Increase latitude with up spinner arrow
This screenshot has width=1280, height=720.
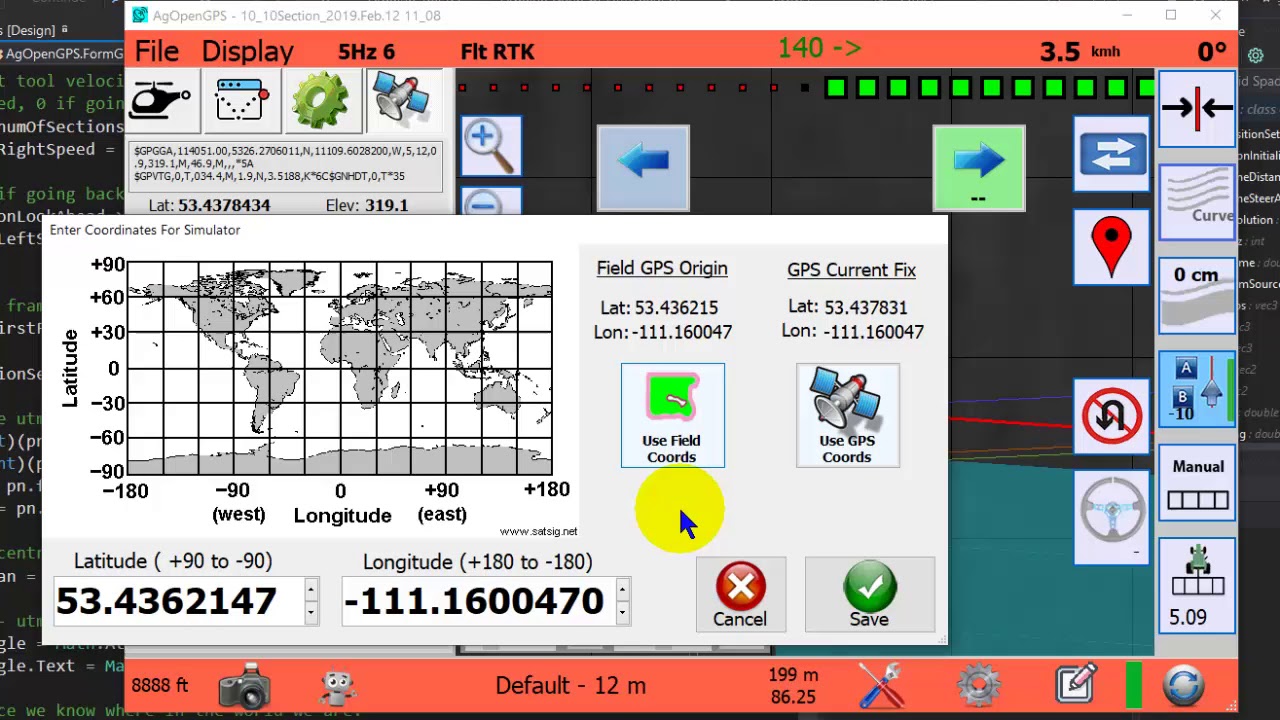[x=311, y=589]
